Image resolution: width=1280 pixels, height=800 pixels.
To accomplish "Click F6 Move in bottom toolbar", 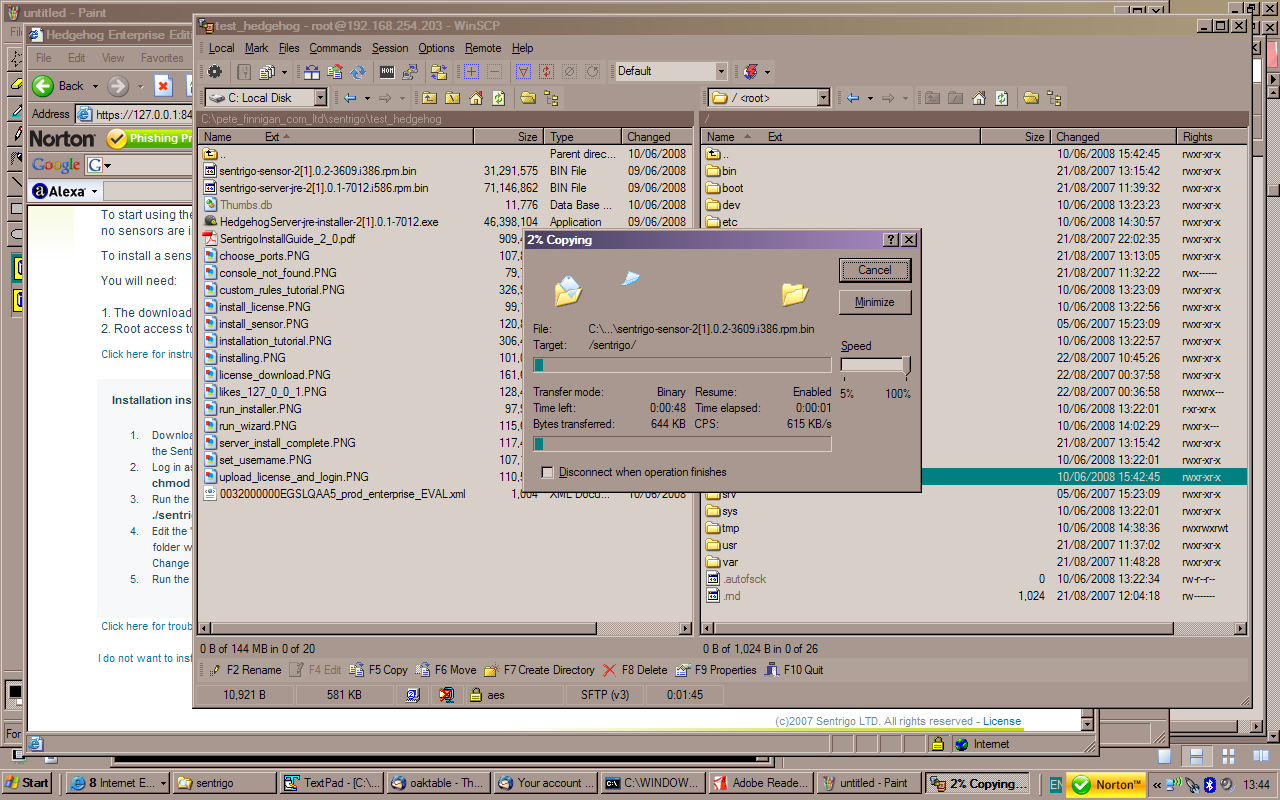I will click(x=446, y=670).
